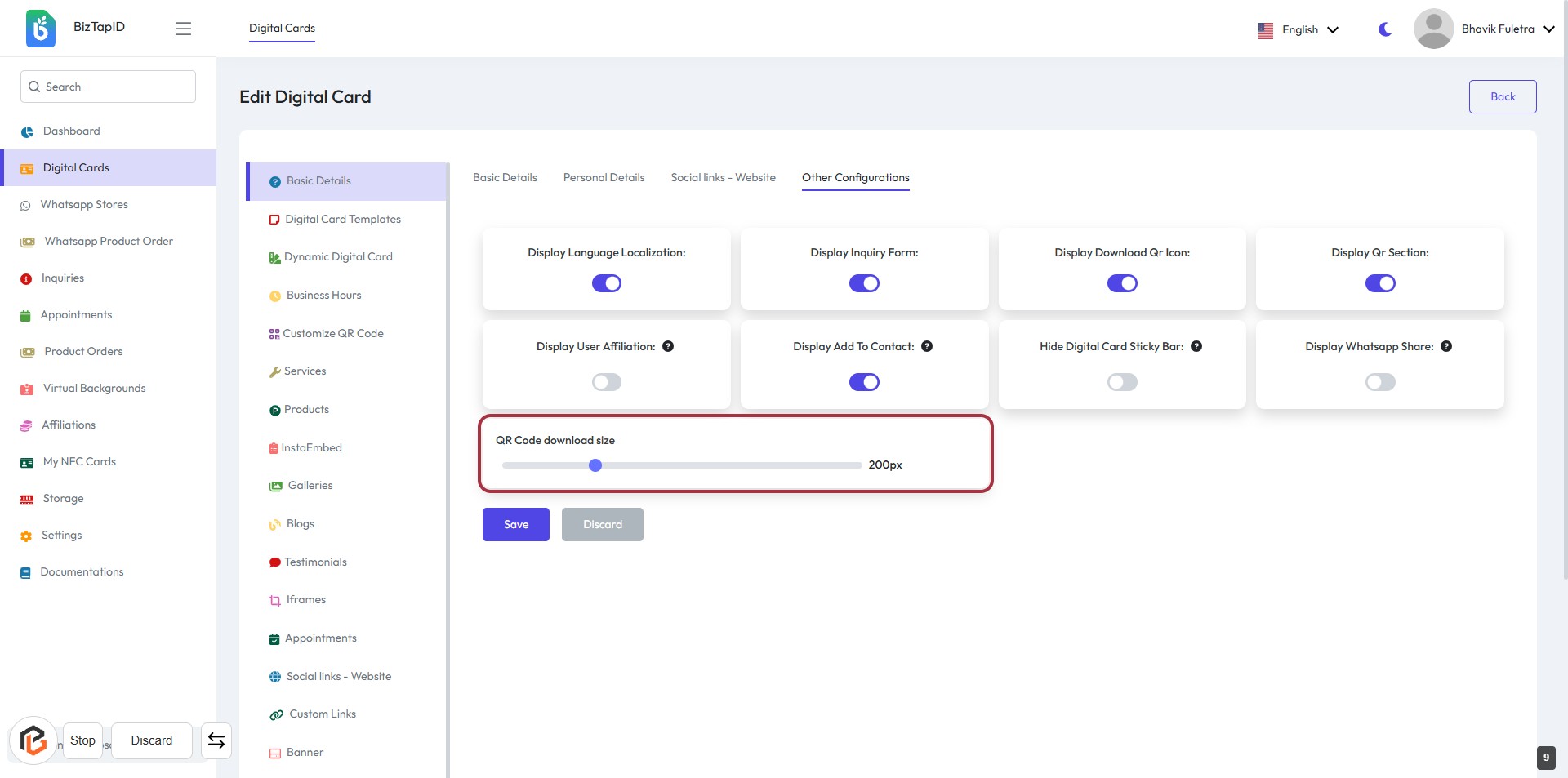This screenshot has width=1568, height=778.
Task: Open the English language dropdown
Action: coord(1299,29)
